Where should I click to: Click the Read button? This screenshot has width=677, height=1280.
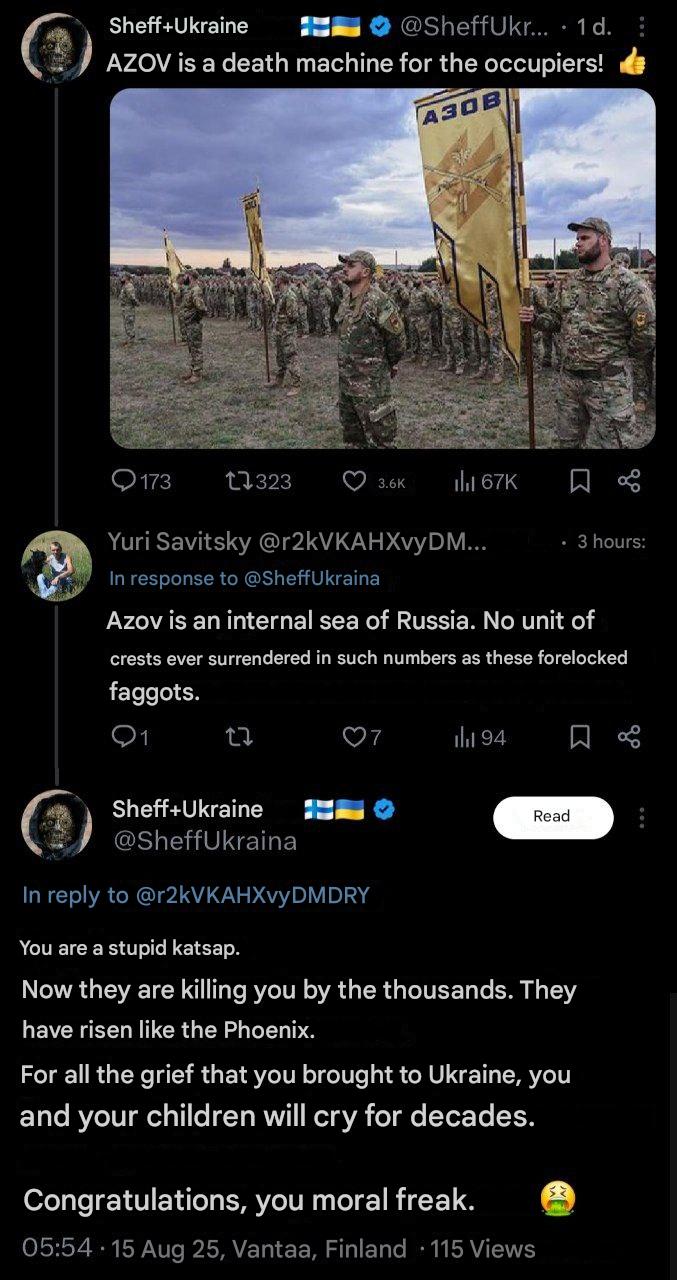[x=552, y=817]
